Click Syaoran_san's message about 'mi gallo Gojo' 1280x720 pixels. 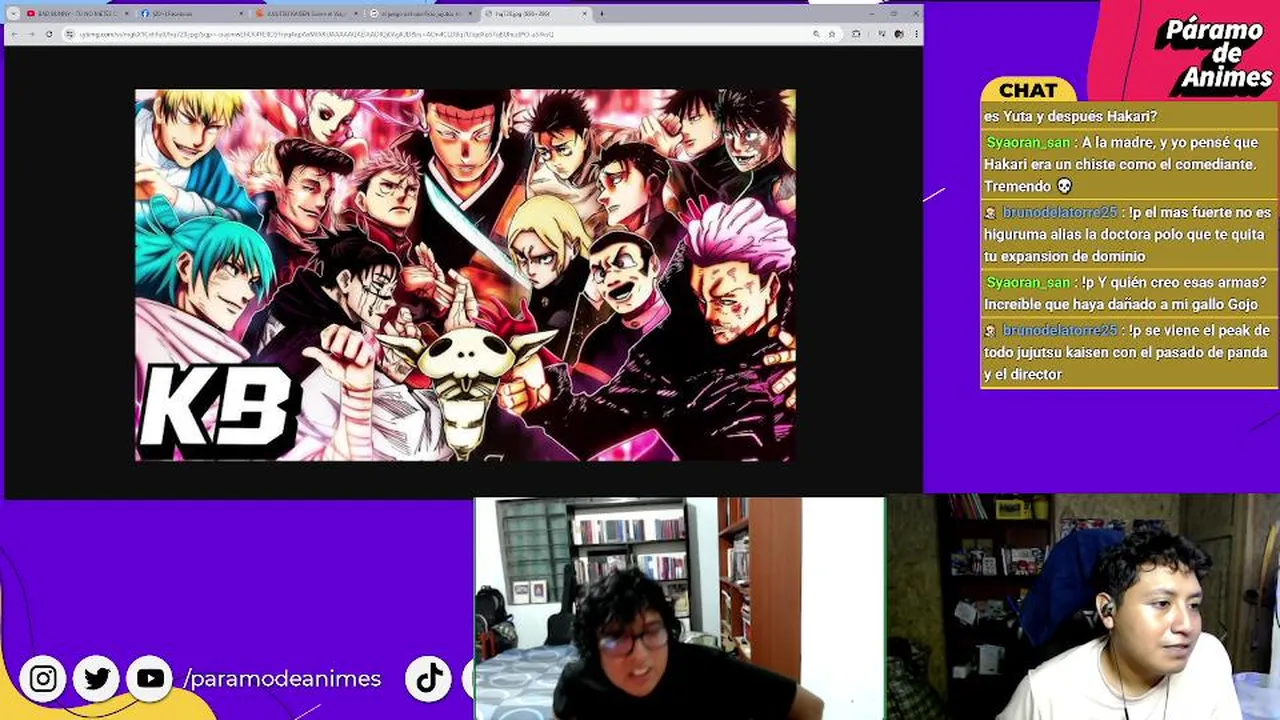(1128, 293)
